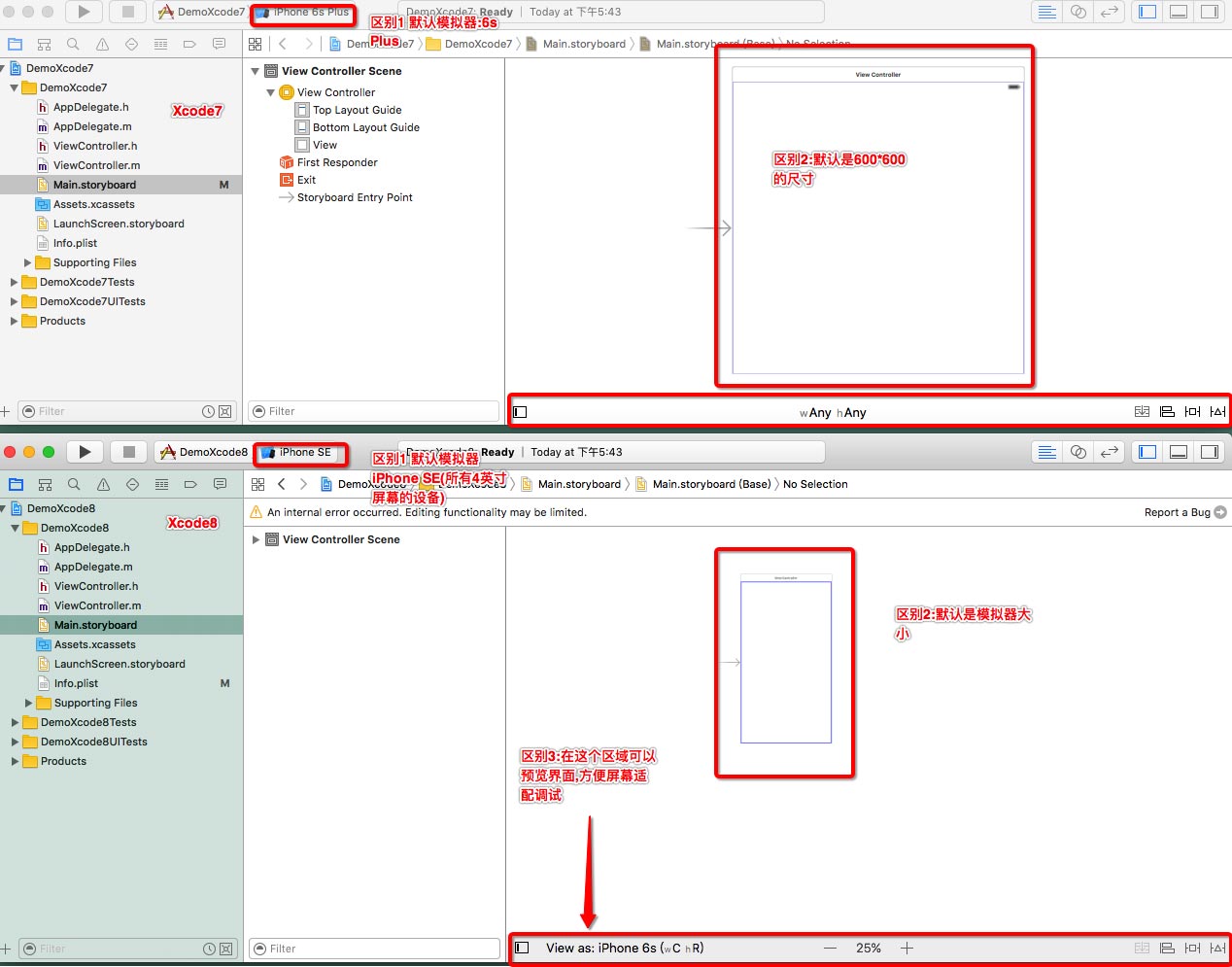1232x967 pixels.
Task: Expand the DemoXcode7UITests folder
Action: click(14, 301)
